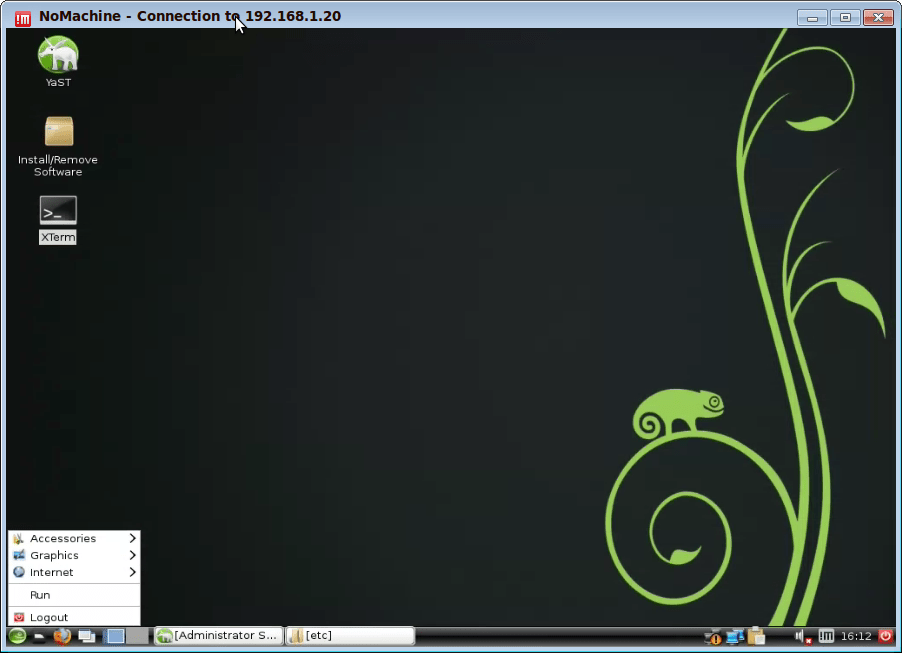Click the update warning tray icon
902x653 pixels.
pos(713,636)
